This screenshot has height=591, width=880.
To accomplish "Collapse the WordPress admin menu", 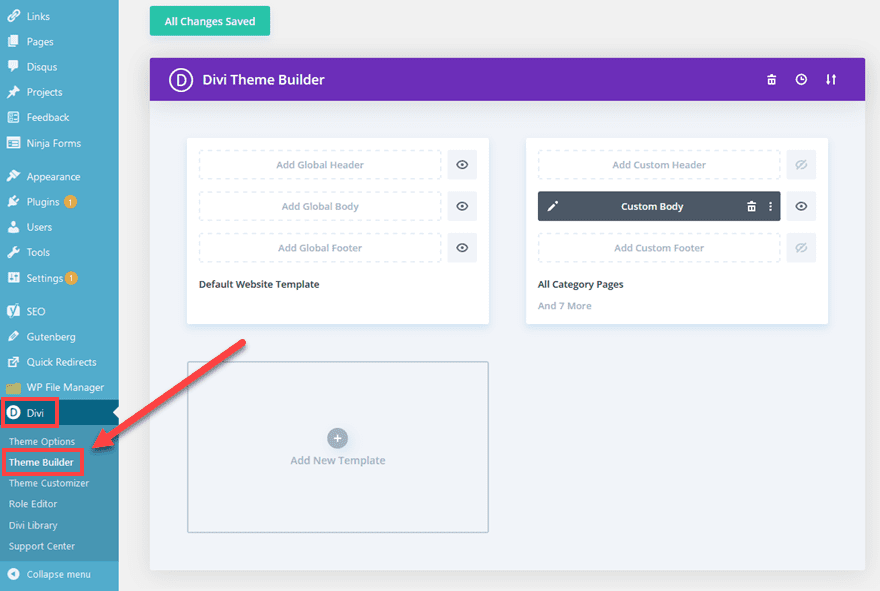I will pos(55,574).
